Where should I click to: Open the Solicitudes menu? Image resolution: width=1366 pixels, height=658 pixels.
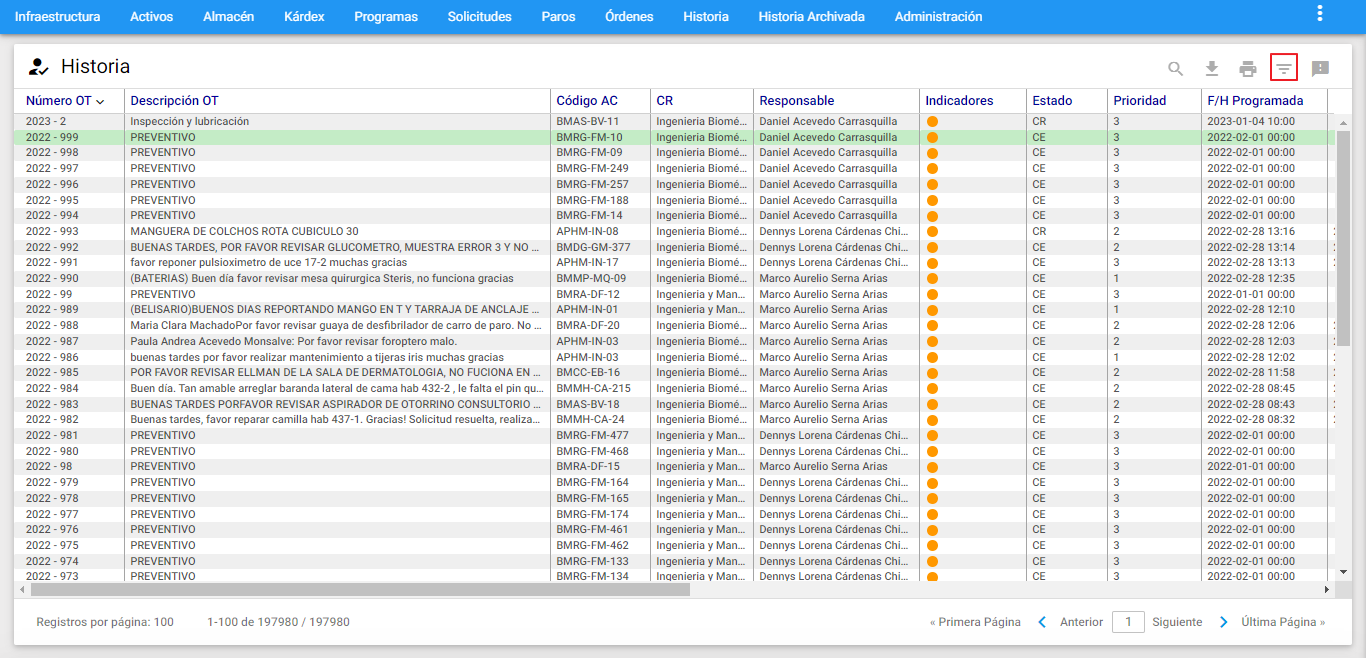(x=480, y=17)
